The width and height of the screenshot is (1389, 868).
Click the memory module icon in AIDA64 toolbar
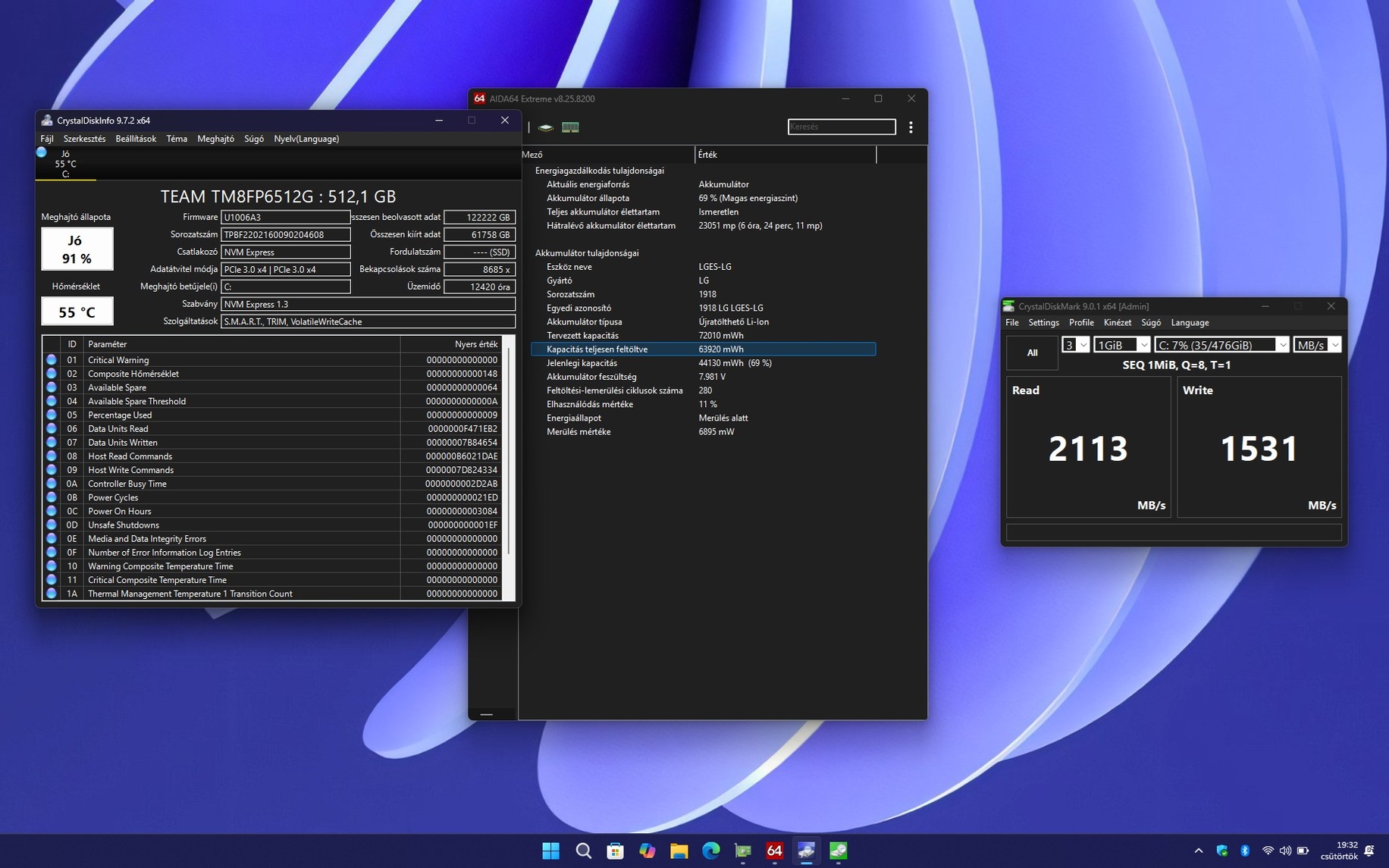(570, 127)
